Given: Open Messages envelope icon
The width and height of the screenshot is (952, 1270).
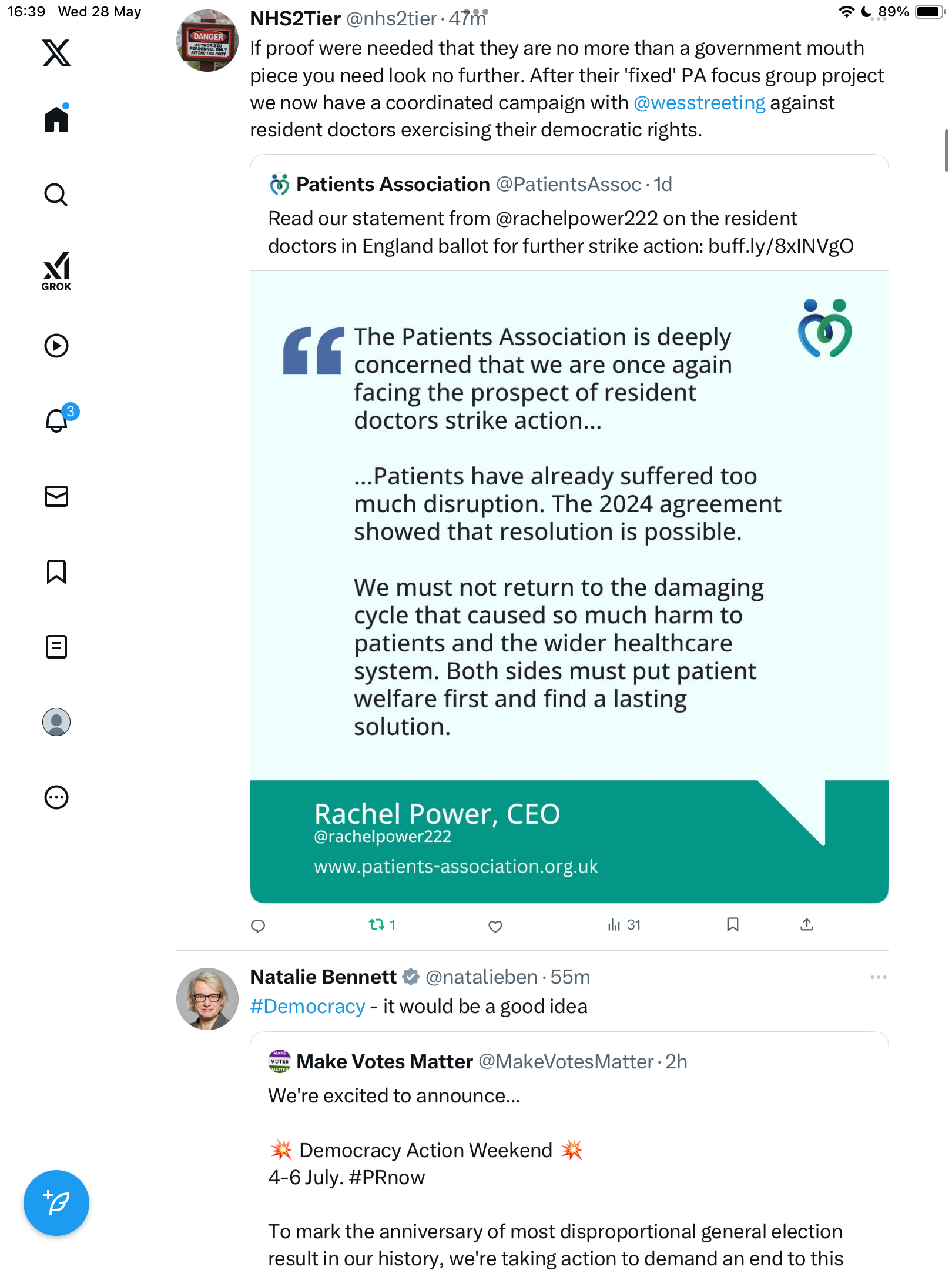Looking at the screenshot, I should click(56, 496).
